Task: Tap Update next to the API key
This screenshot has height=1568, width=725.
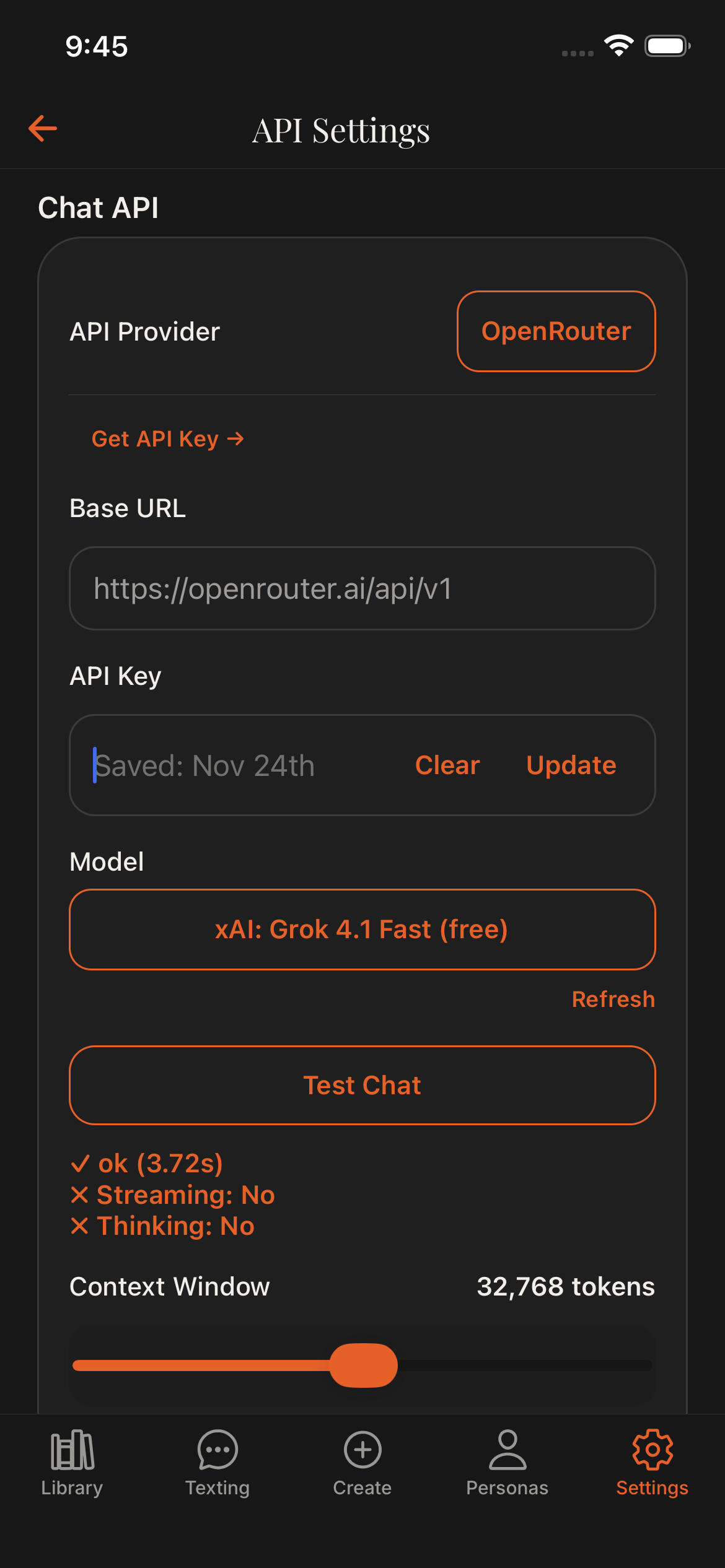Action: tap(571, 765)
